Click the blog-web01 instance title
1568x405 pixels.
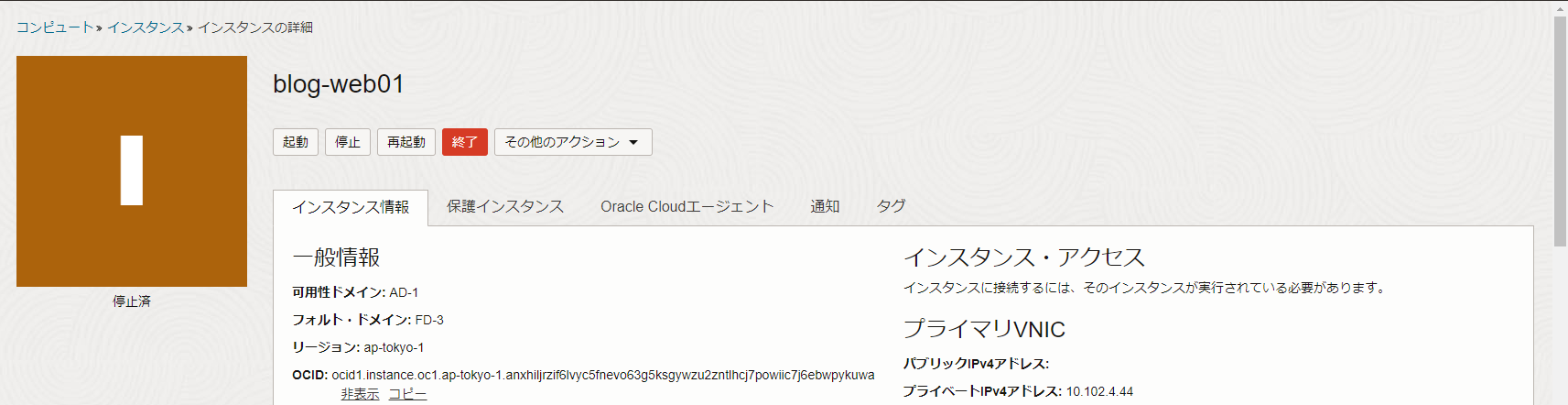[x=339, y=84]
